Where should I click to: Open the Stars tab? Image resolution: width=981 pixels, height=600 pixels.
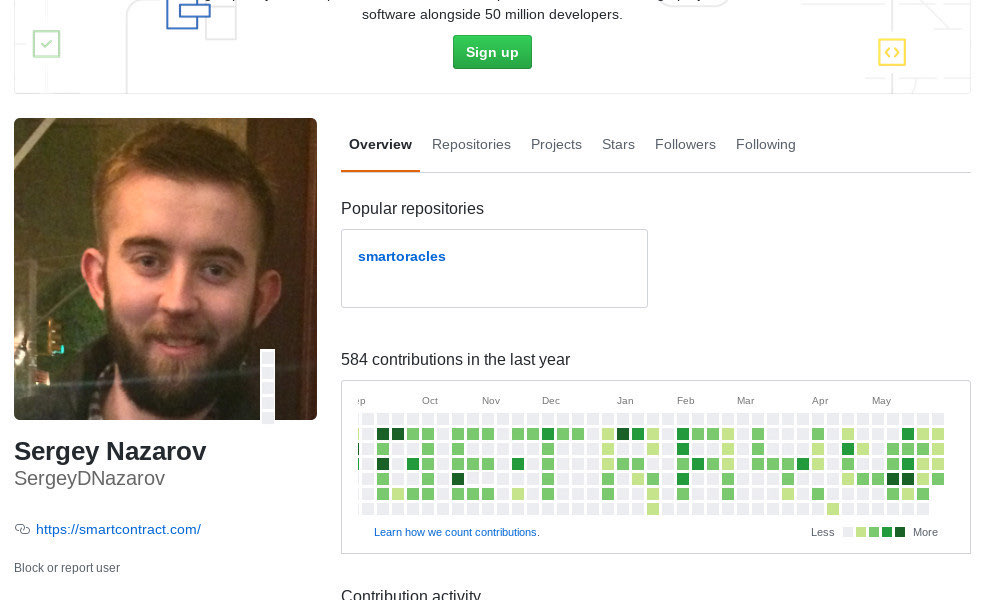click(618, 145)
